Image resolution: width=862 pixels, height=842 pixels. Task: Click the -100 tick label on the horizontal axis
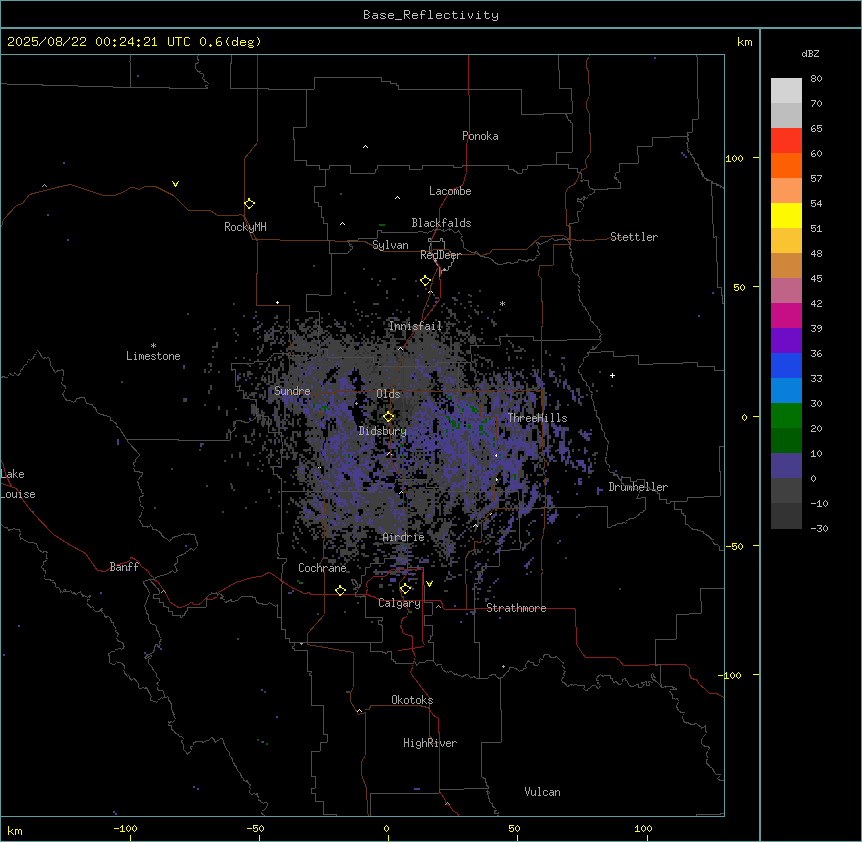click(125, 828)
